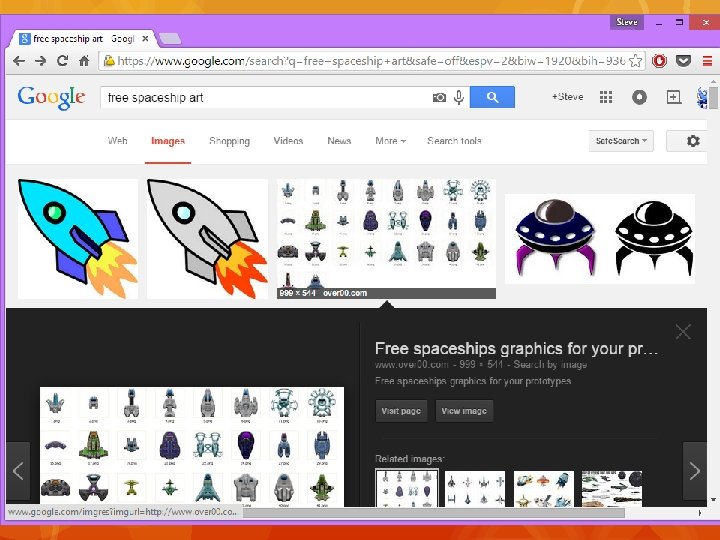Close the 'free spaceship art' tab
Screen dimensions: 720x540
[145, 39]
